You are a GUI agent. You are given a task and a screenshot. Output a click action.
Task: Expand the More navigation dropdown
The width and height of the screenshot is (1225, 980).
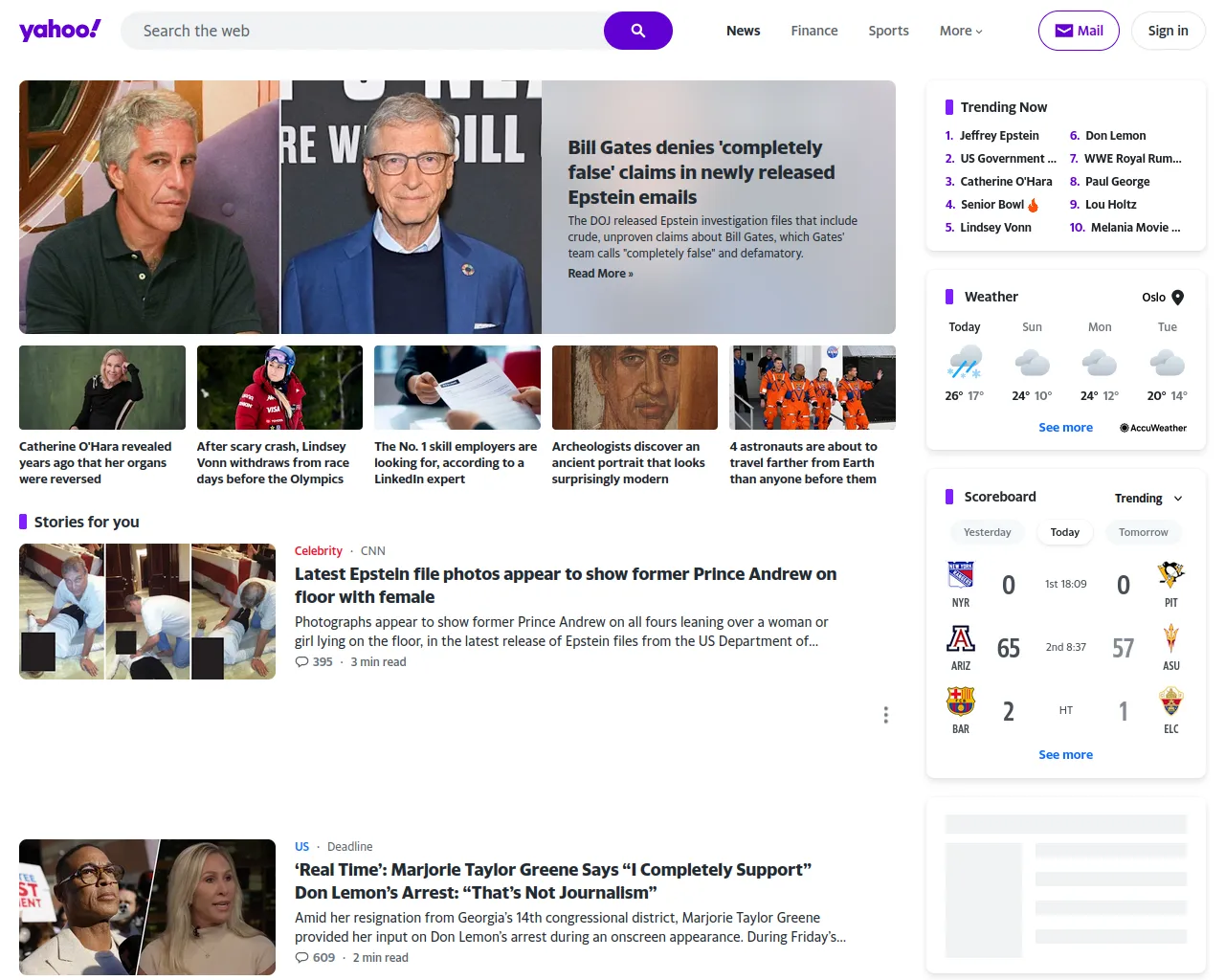pyautogui.click(x=960, y=30)
